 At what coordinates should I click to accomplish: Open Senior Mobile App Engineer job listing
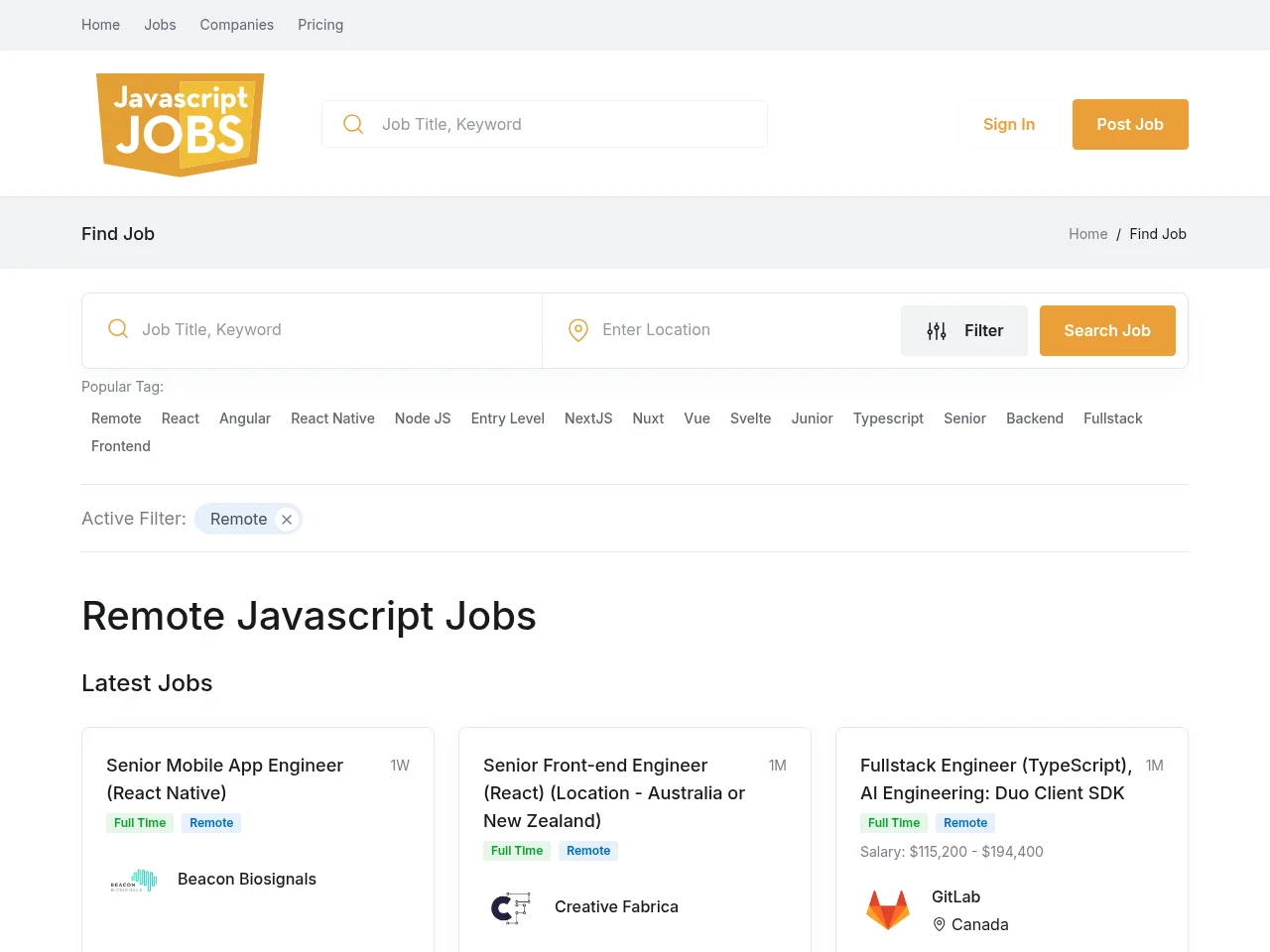tap(225, 779)
